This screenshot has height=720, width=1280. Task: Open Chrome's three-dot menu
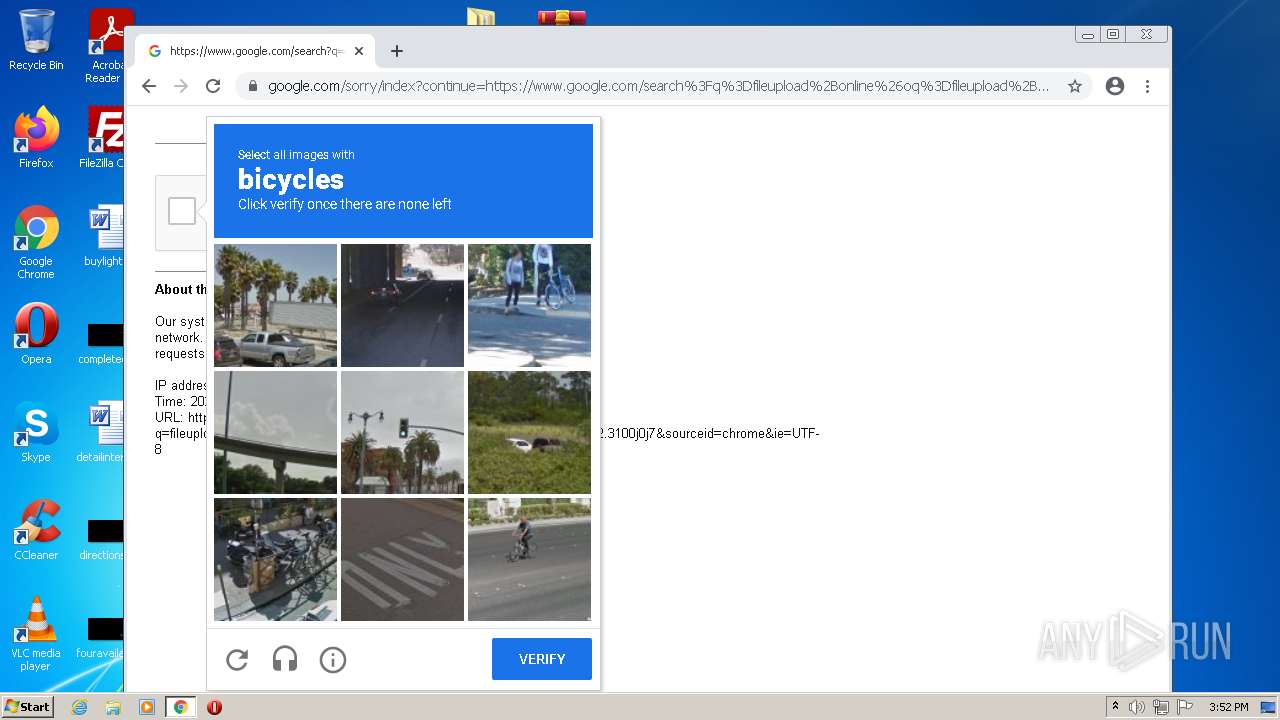1147,86
